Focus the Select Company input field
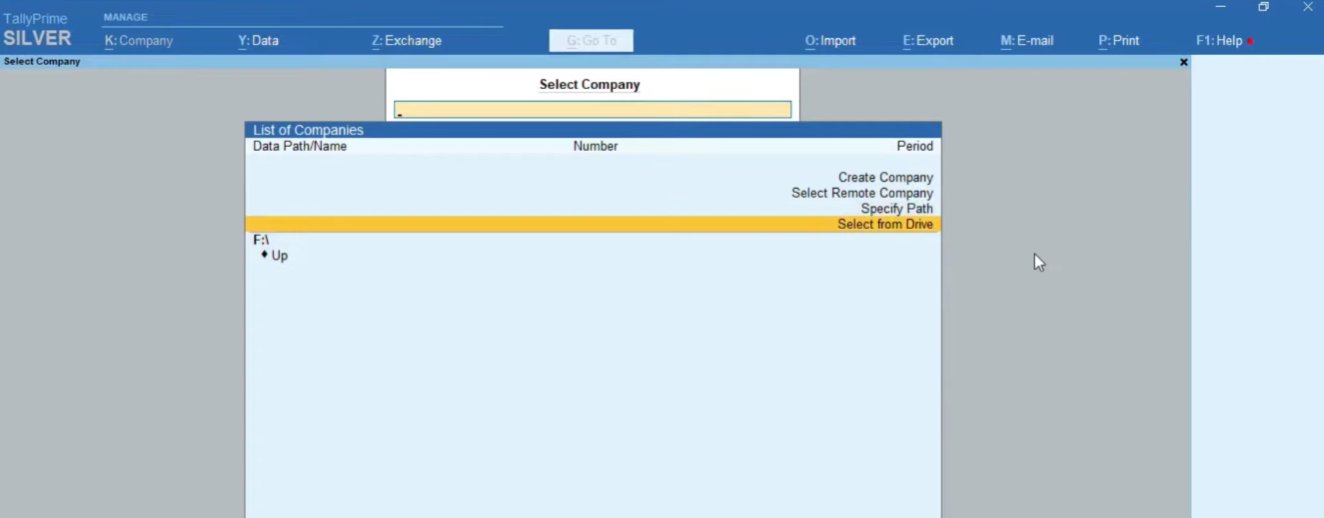 pyautogui.click(x=592, y=110)
